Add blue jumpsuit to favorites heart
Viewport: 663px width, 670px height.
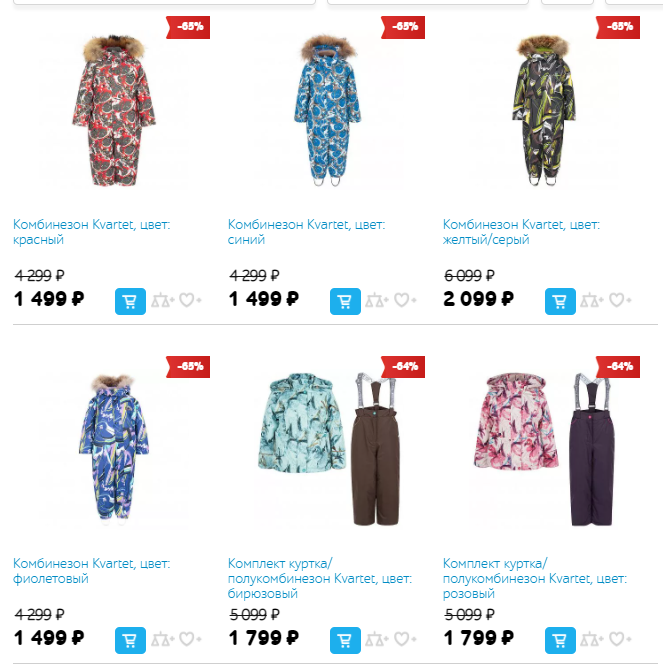tap(405, 300)
